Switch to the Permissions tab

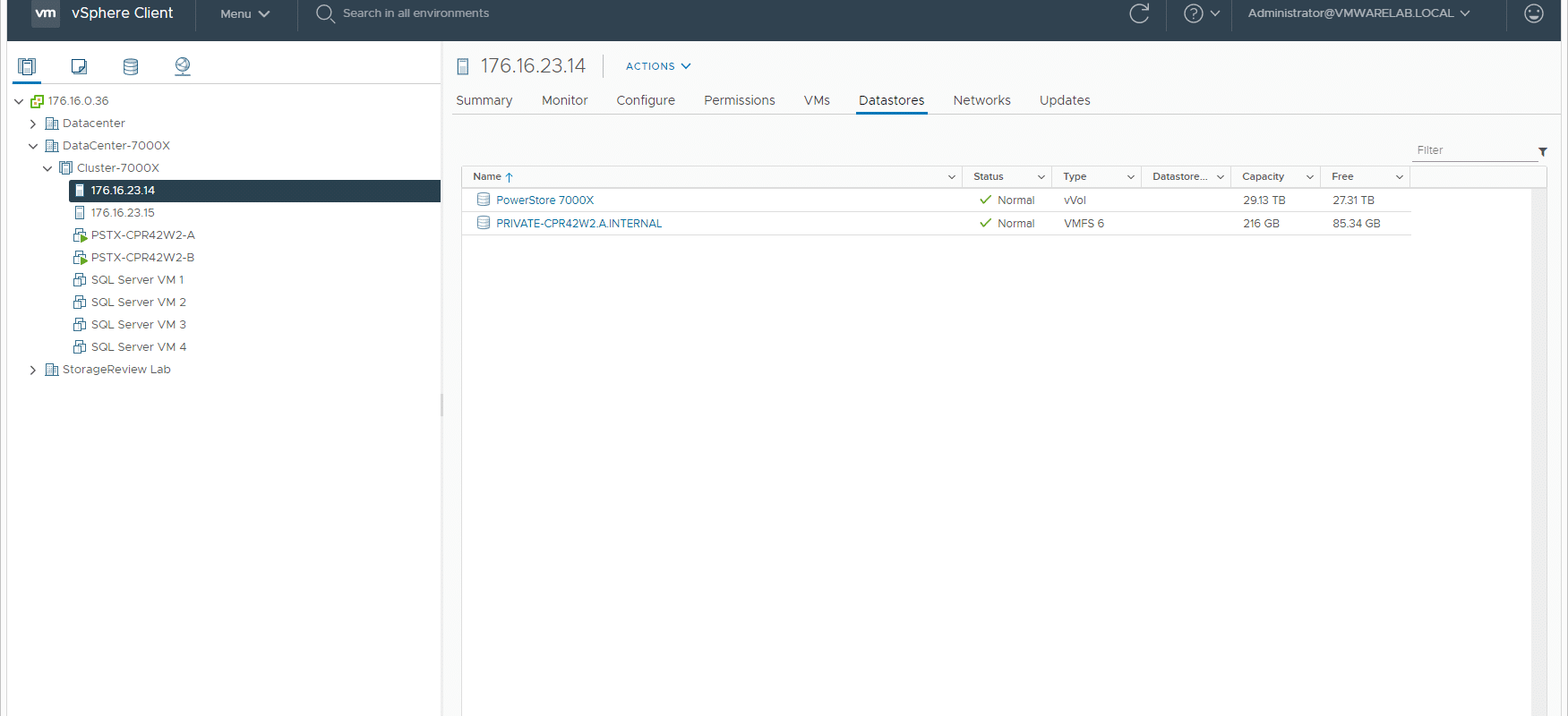740,100
